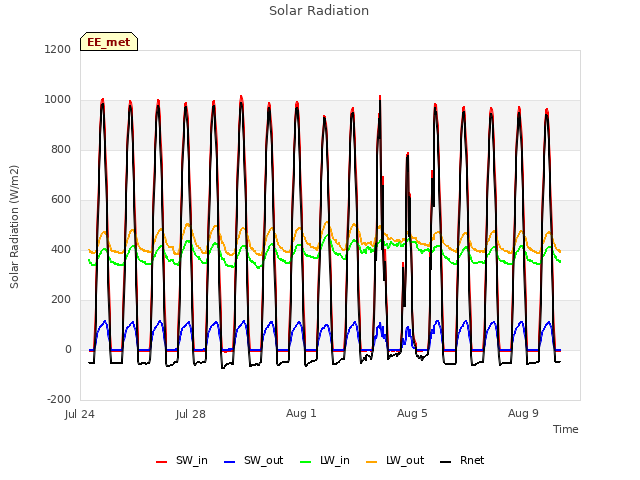Click the Jul 28 x-axis tick label
Screen dimensions: 640x480
[x=191, y=414]
